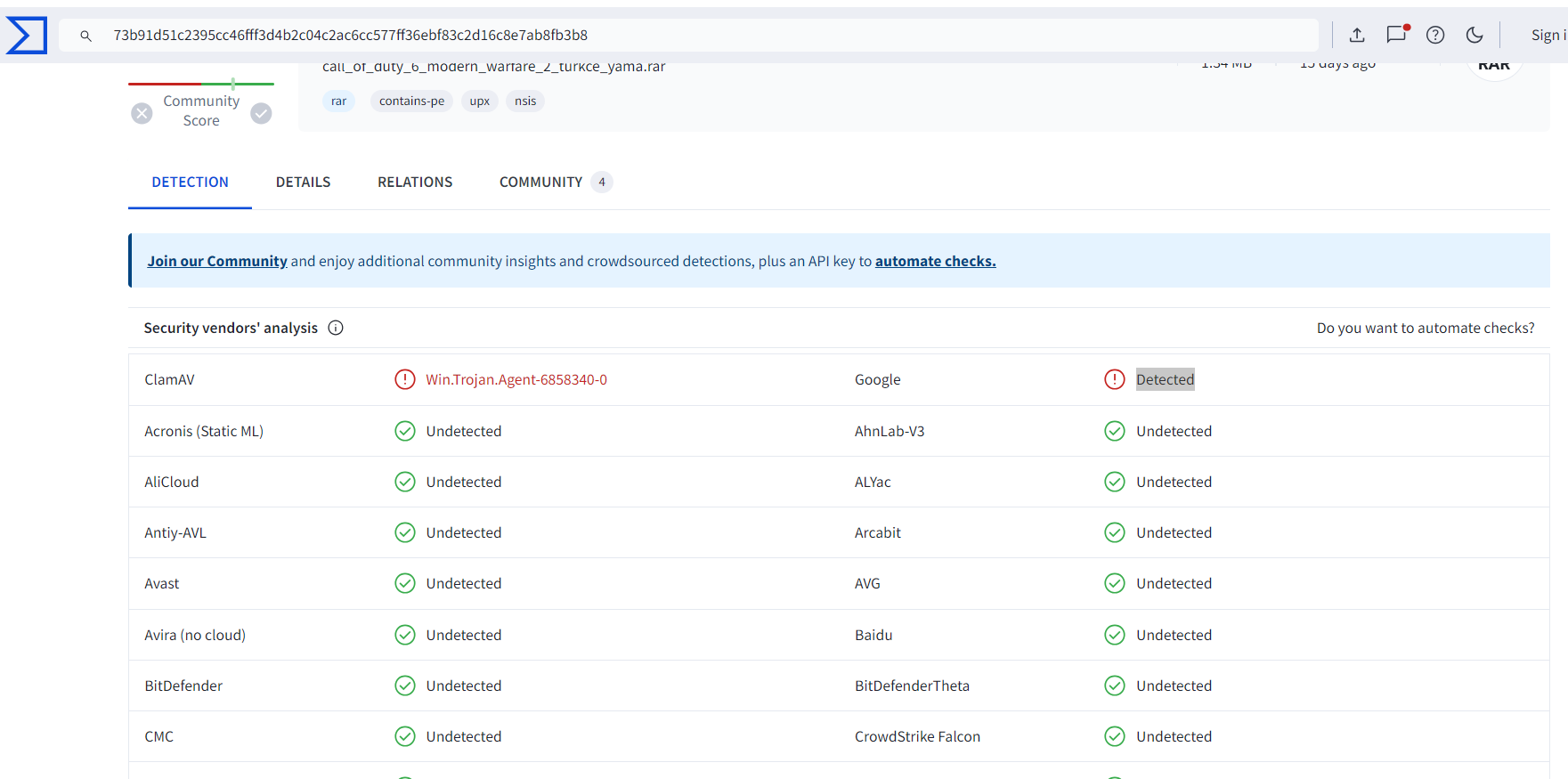
Task: Click the contains-pe tag
Action: pos(411,101)
